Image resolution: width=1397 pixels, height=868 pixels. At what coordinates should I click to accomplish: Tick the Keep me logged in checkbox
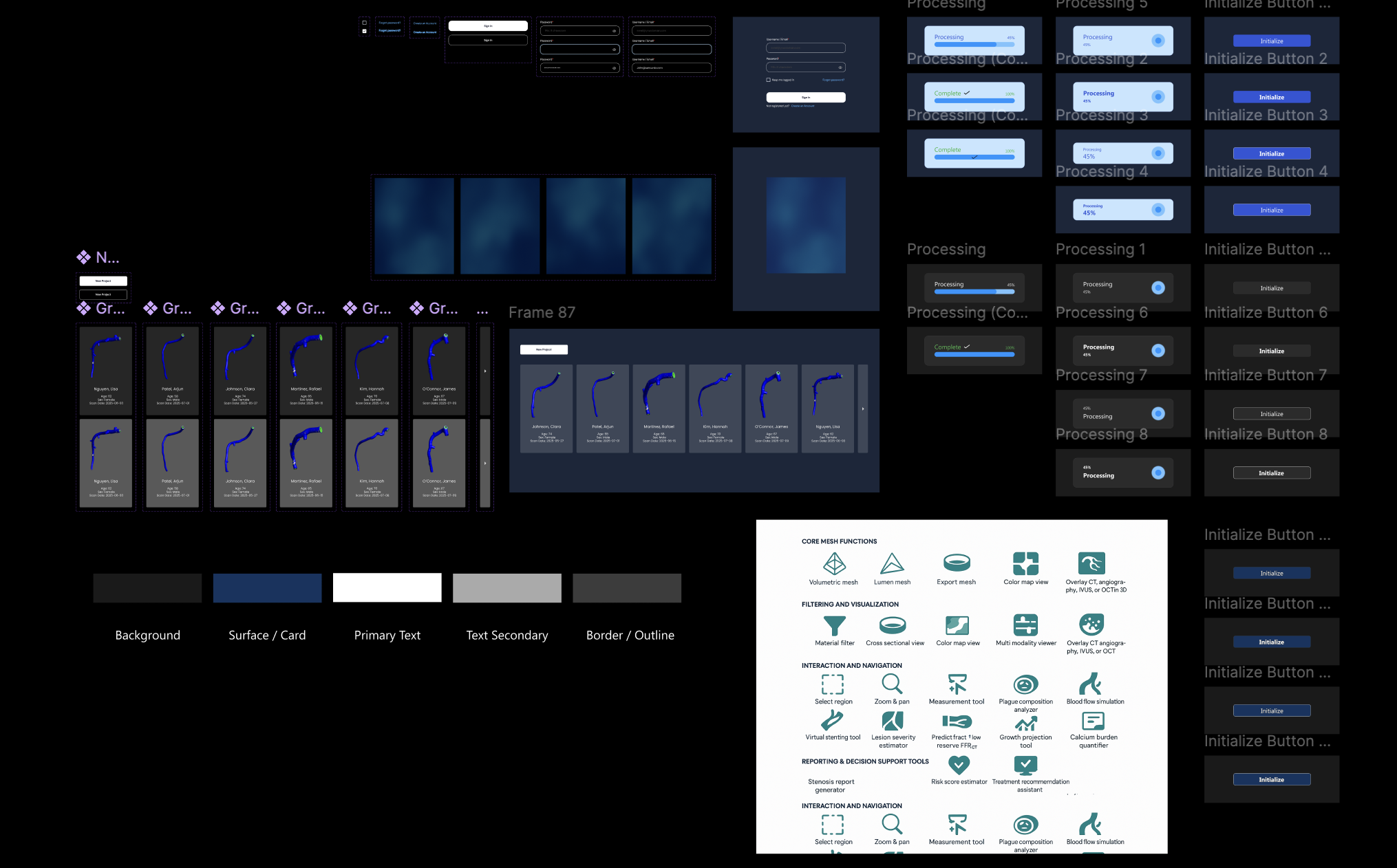pos(768,80)
